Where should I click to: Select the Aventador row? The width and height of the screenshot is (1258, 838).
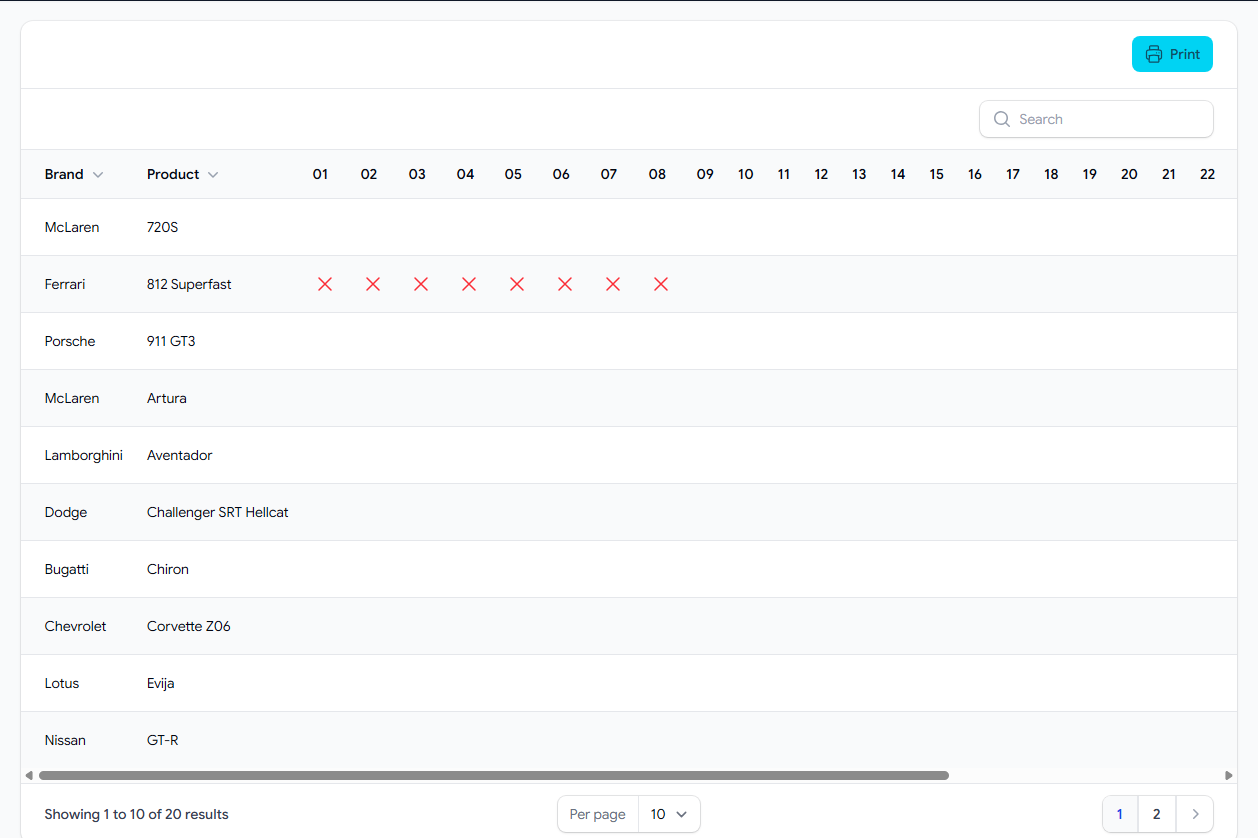(179, 455)
